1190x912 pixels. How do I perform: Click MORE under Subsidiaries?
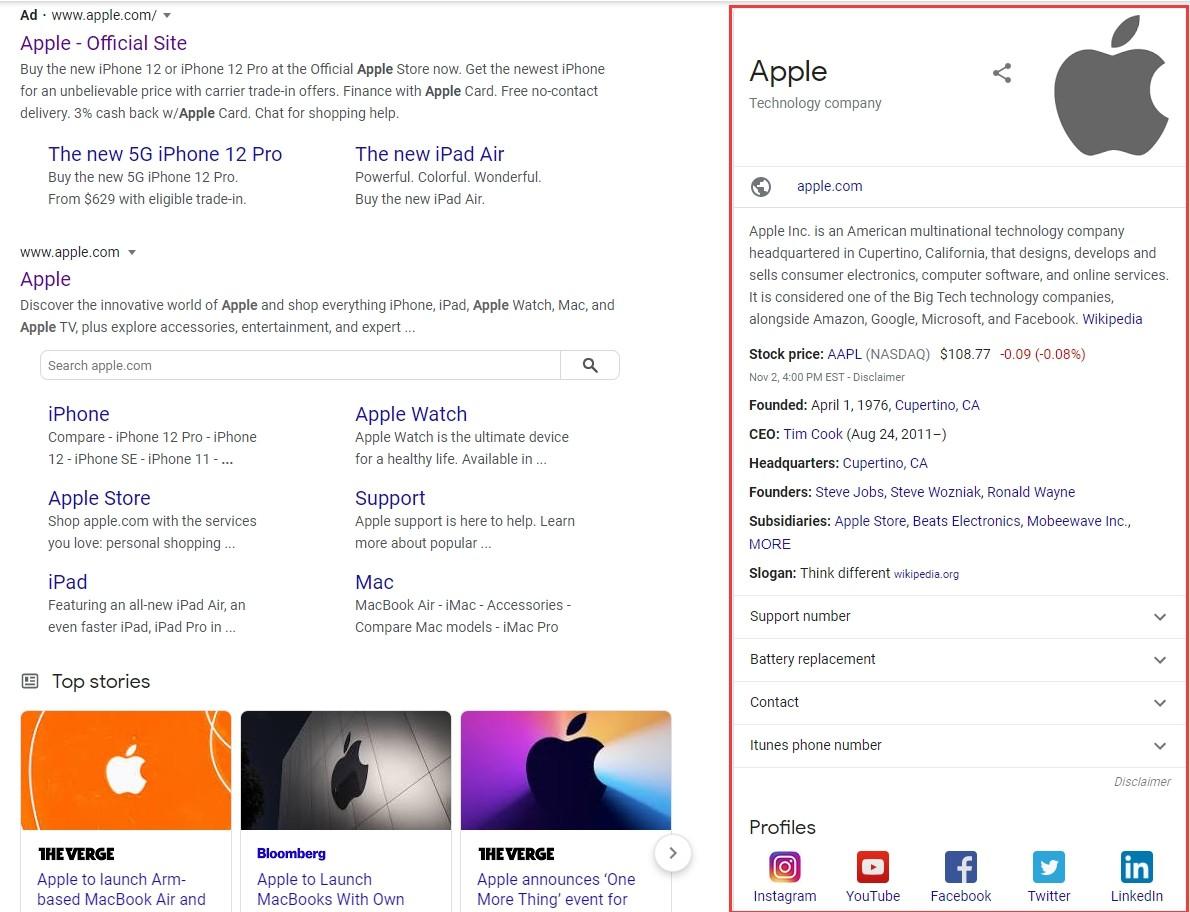[x=770, y=544]
